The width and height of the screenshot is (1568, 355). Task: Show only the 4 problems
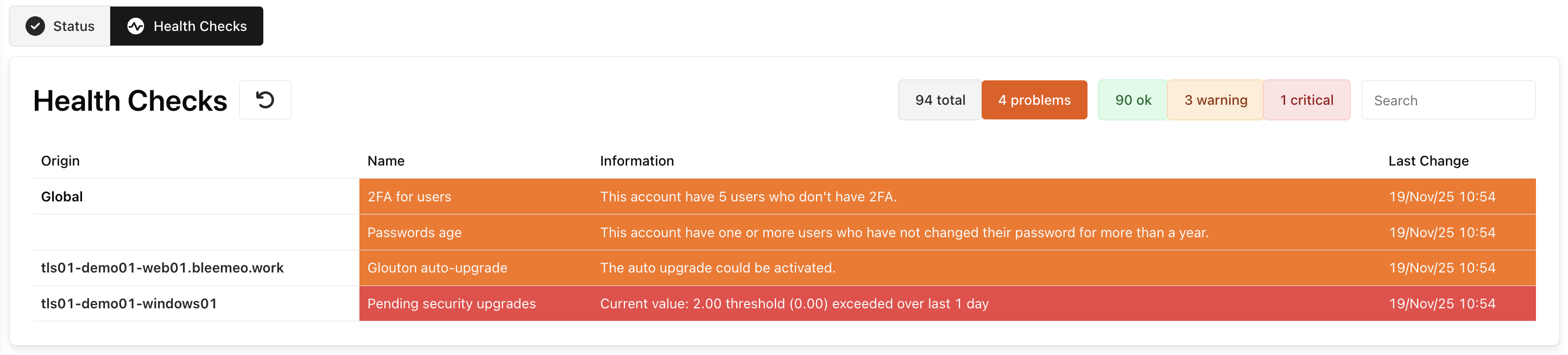pos(1034,99)
